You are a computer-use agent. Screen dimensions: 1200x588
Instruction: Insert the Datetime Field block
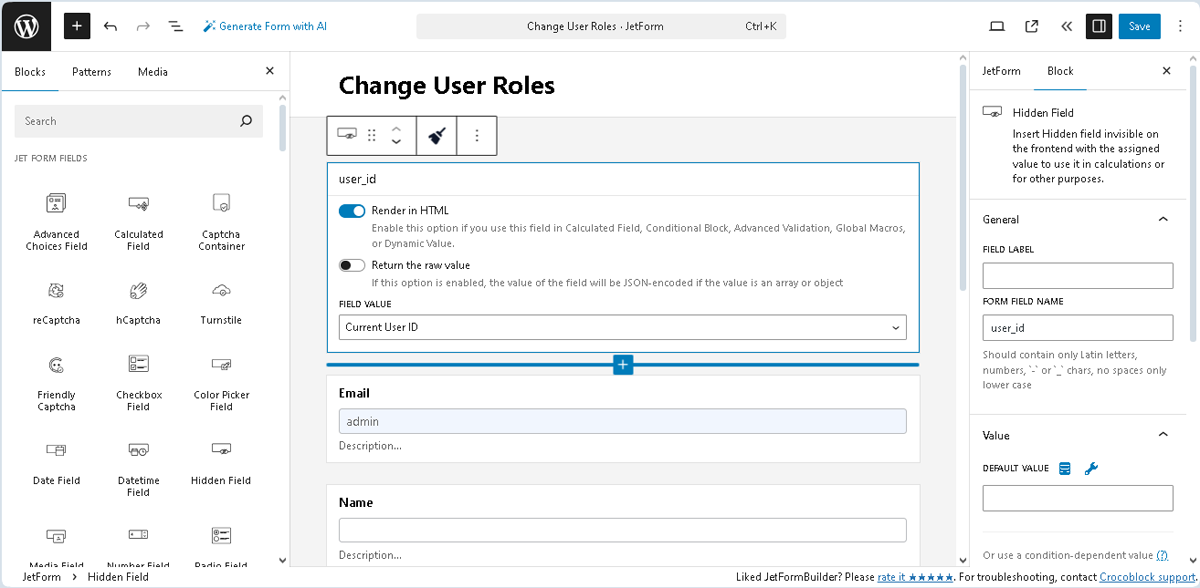(138, 468)
